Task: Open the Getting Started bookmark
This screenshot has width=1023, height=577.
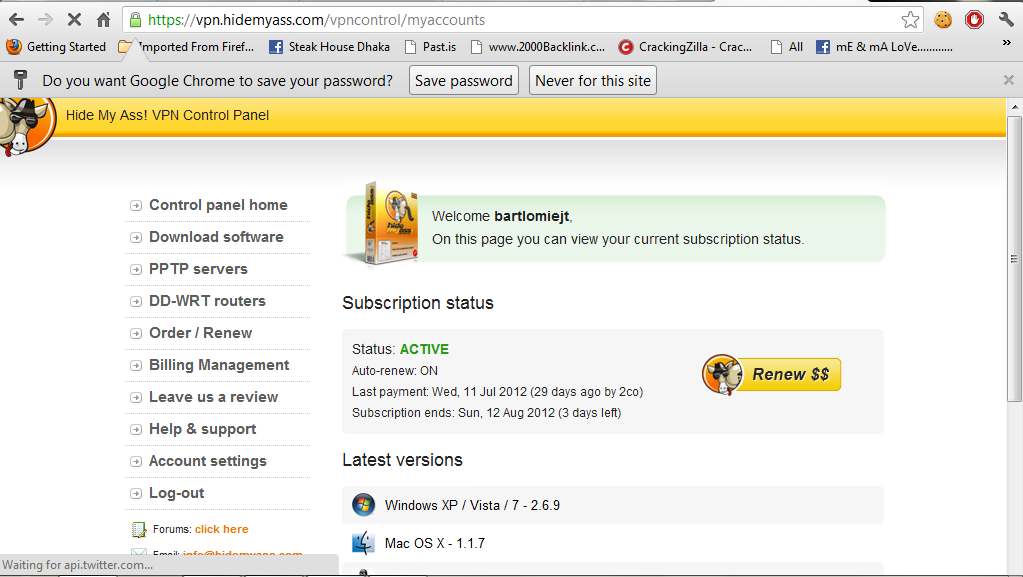Action: 56,47
